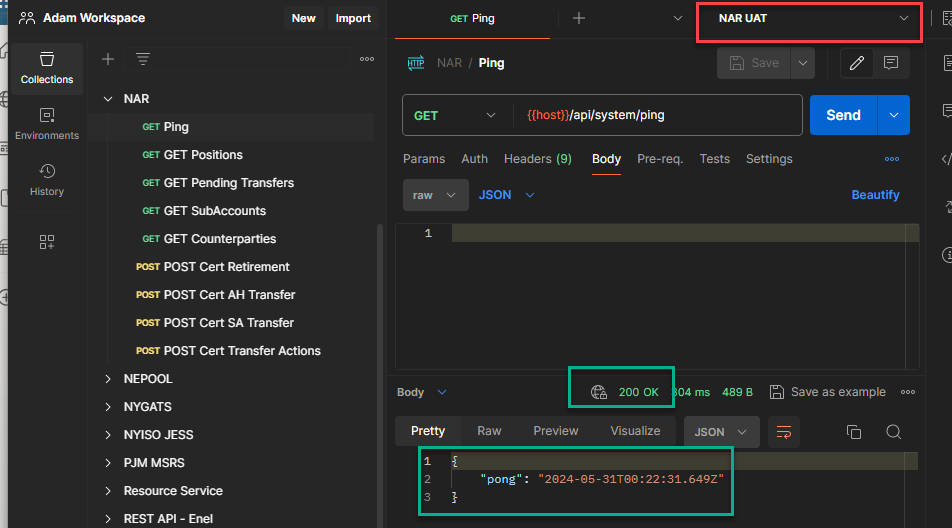
Task: Open the raw body type dropdown
Action: point(435,195)
